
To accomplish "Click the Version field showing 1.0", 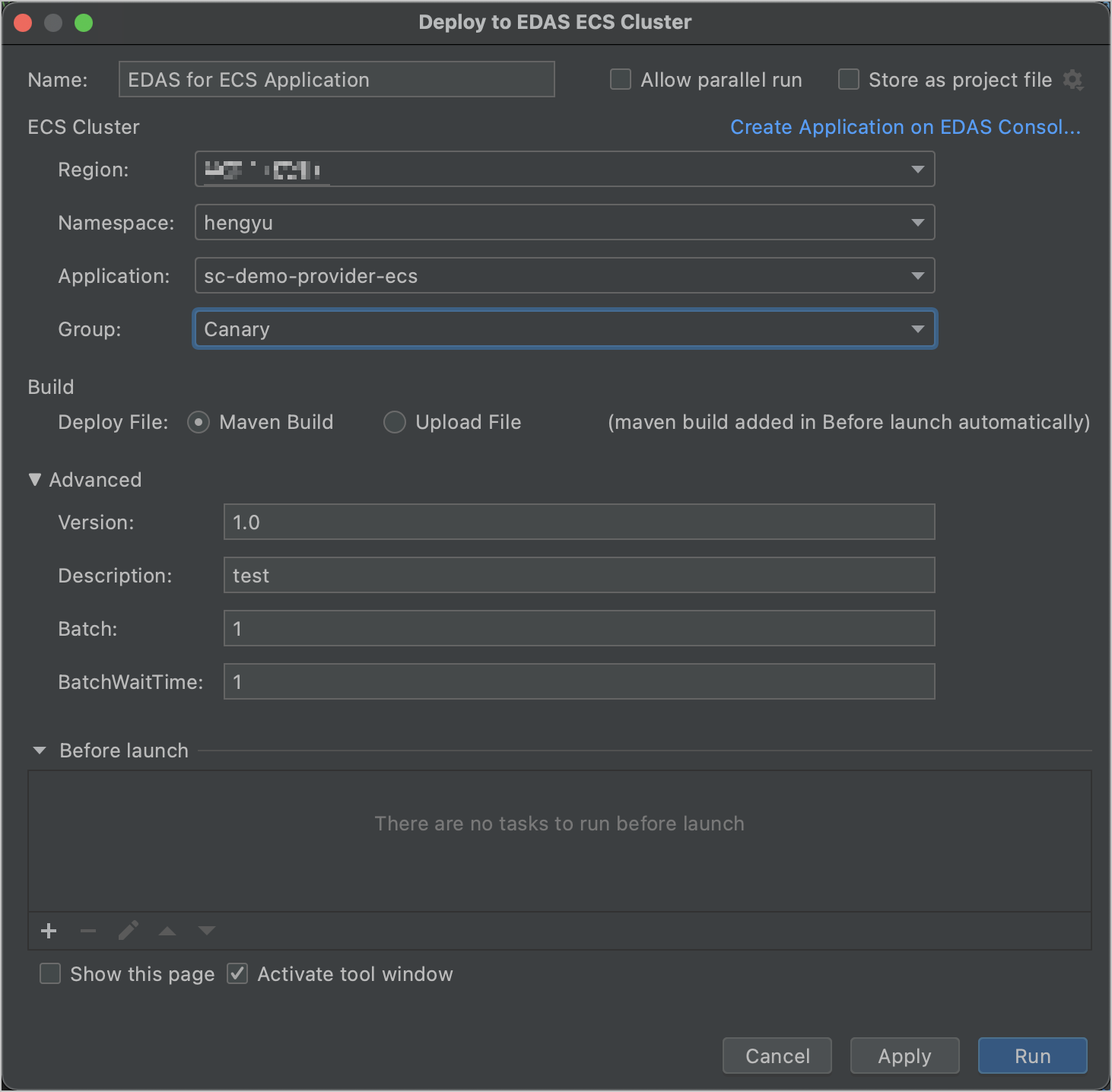I will click(580, 522).
